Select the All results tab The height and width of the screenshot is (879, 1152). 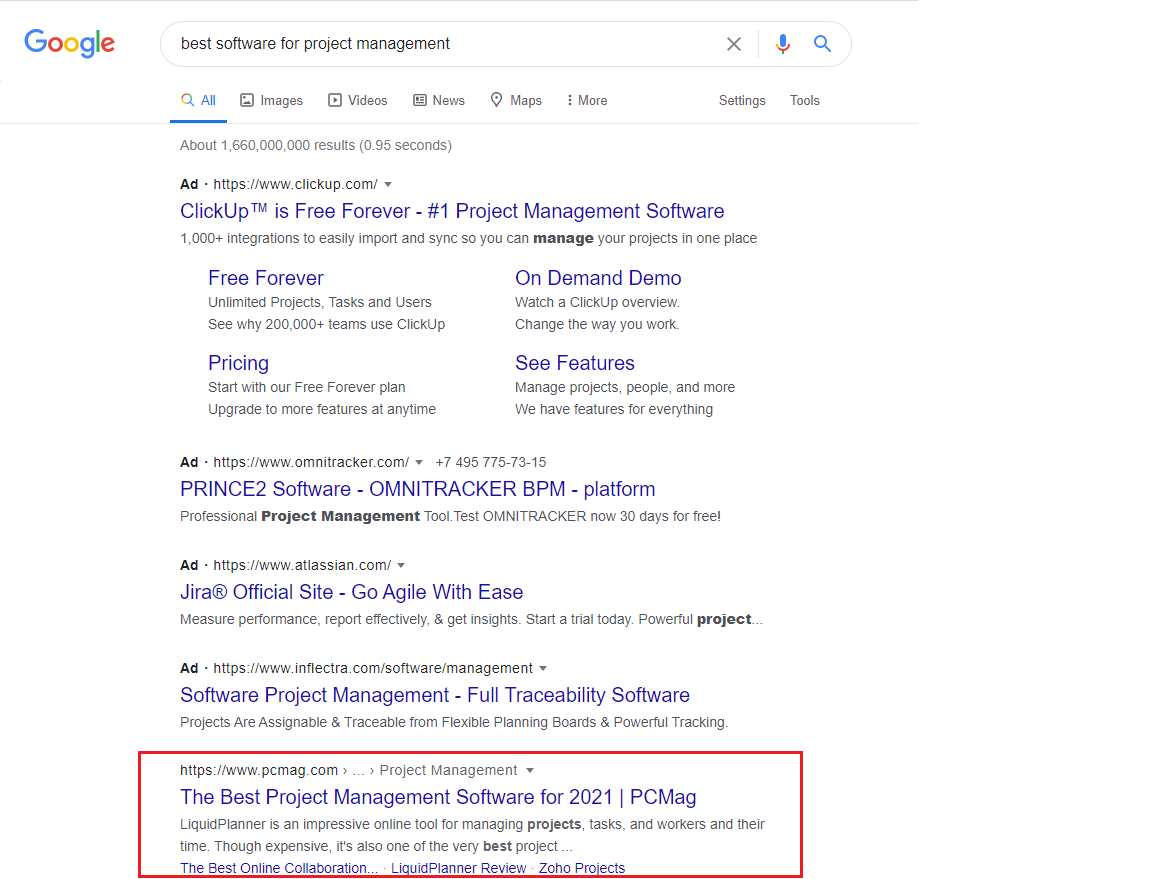(x=198, y=101)
